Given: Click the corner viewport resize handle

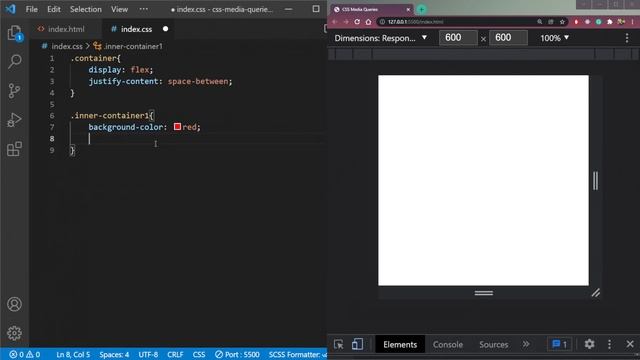Looking at the screenshot, I should (x=596, y=293).
